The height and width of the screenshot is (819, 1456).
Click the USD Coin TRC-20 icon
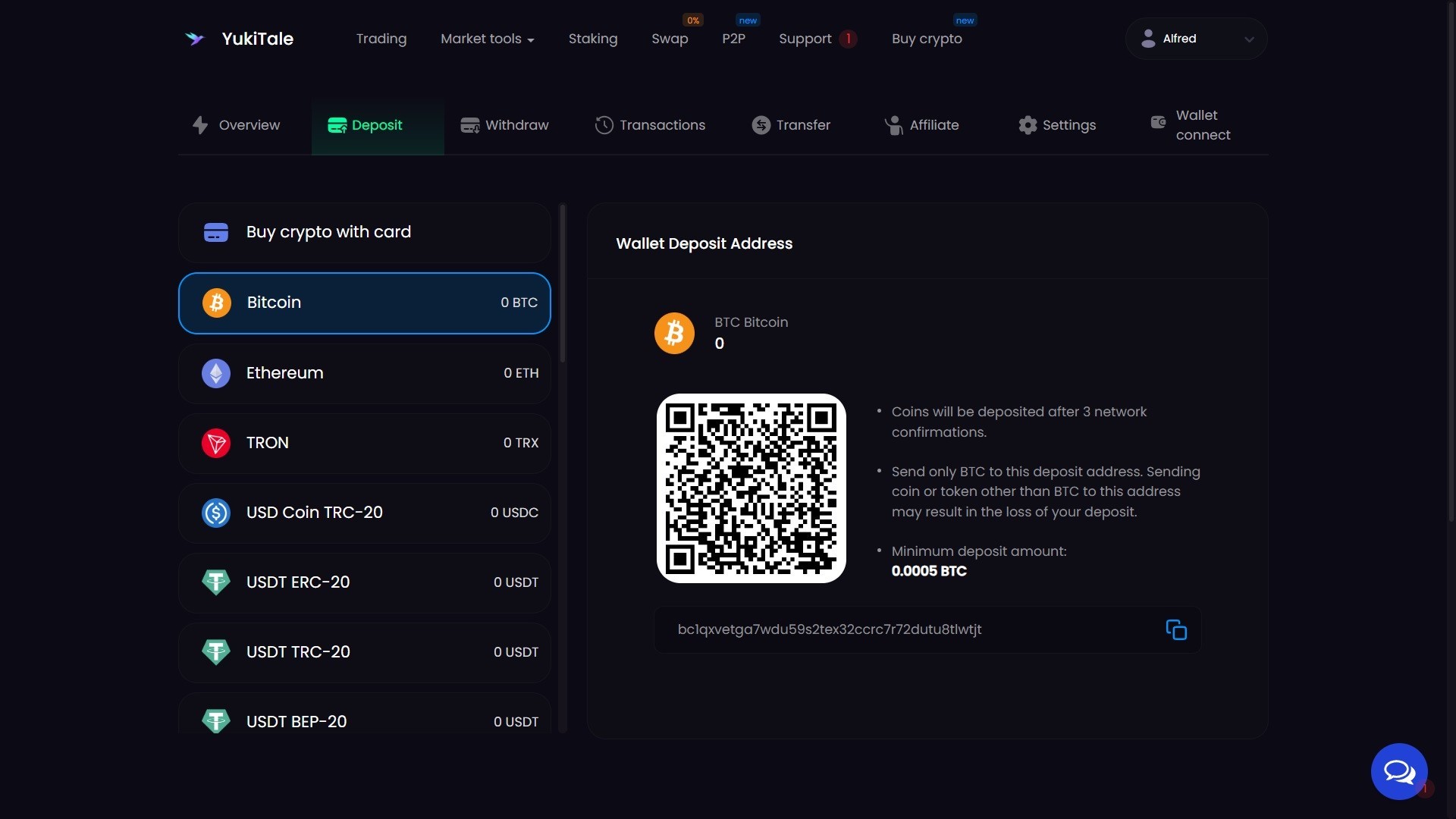click(216, 513)
